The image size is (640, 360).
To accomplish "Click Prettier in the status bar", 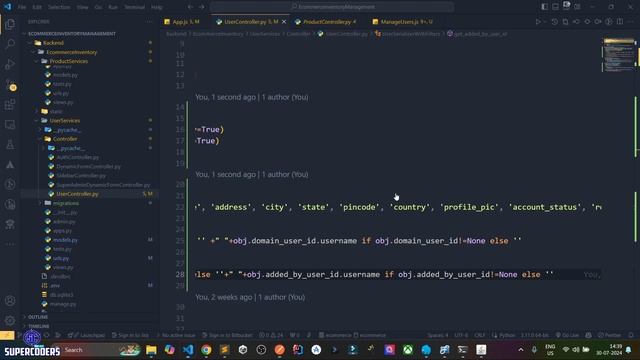I will [609, 335].
